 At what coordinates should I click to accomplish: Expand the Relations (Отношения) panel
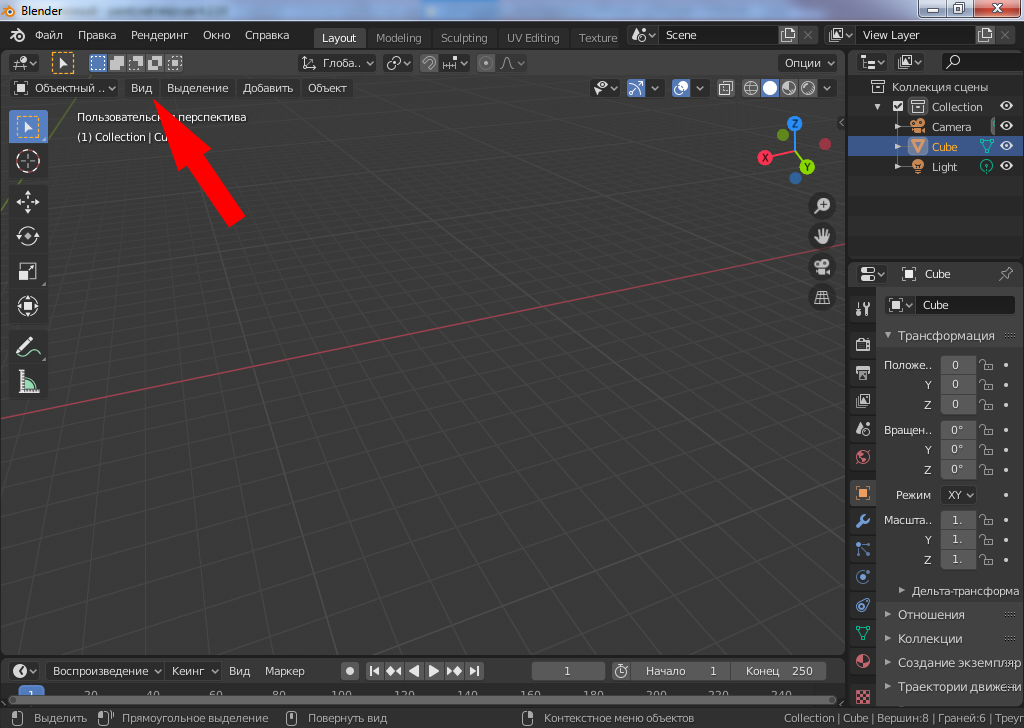[930, 614]
